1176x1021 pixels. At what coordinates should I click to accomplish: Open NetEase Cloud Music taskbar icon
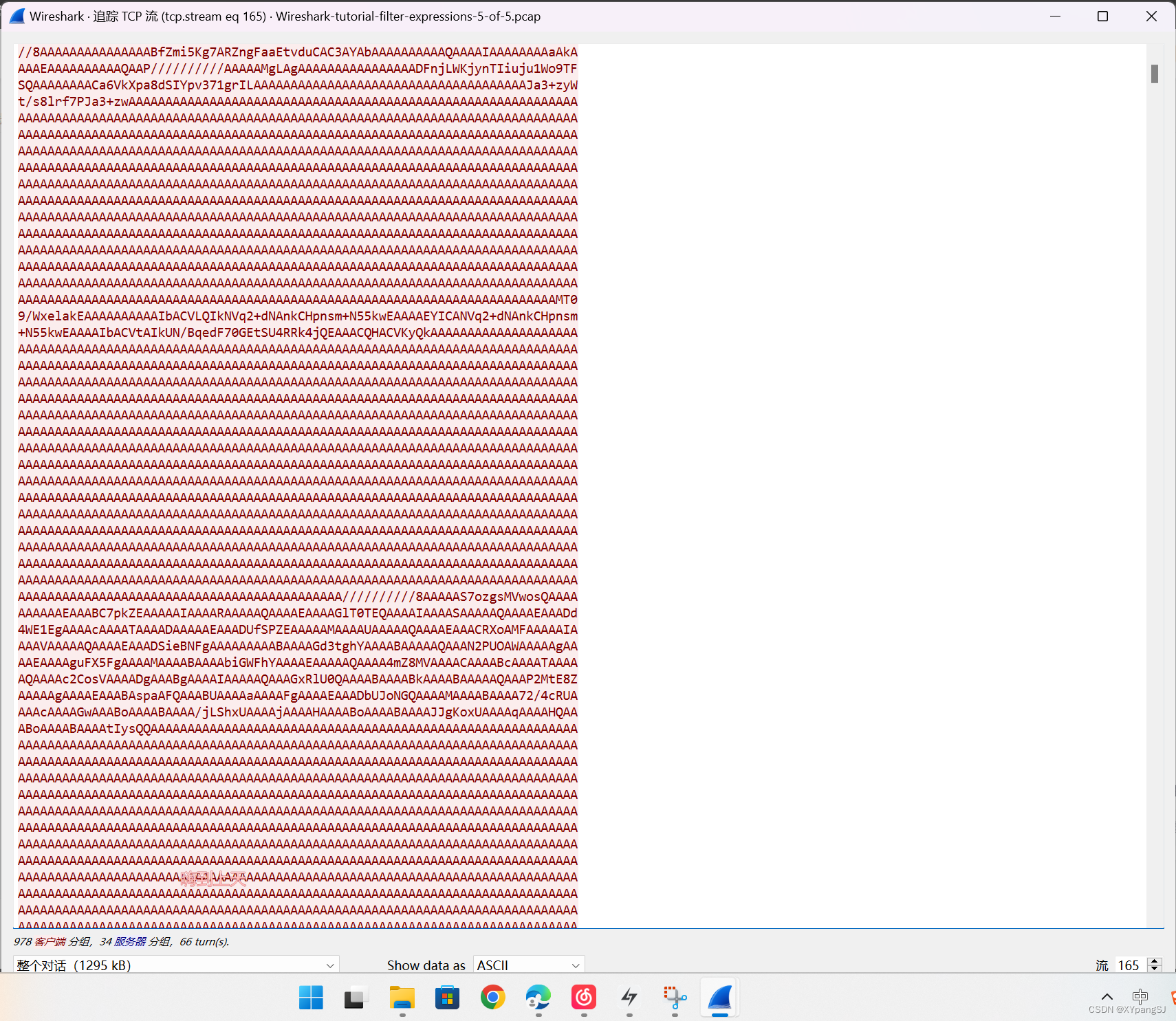click(x=584, y=997)
